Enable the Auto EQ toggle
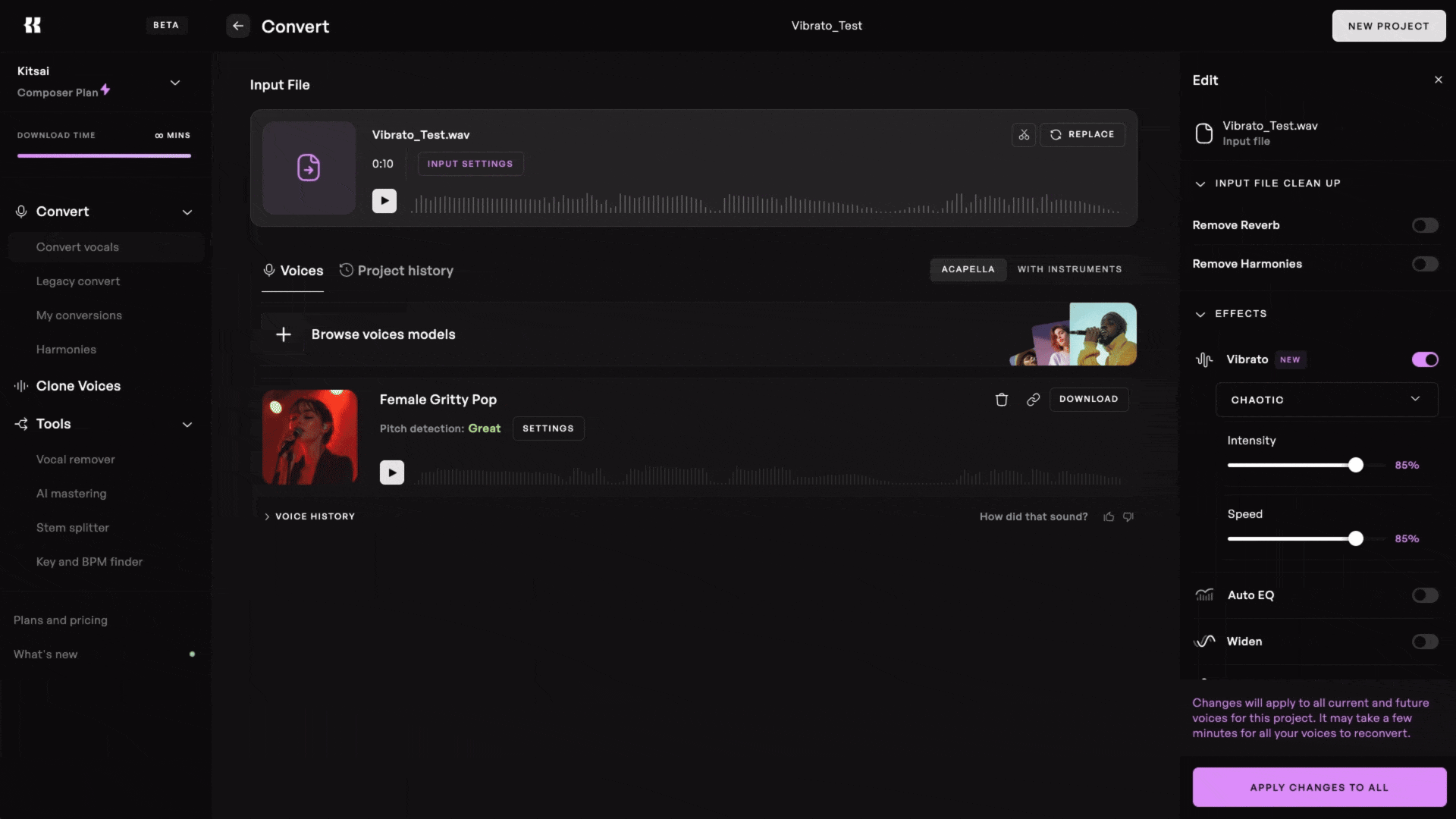This screenshot has width=1456, height=819. click(x=1425, y=595)
